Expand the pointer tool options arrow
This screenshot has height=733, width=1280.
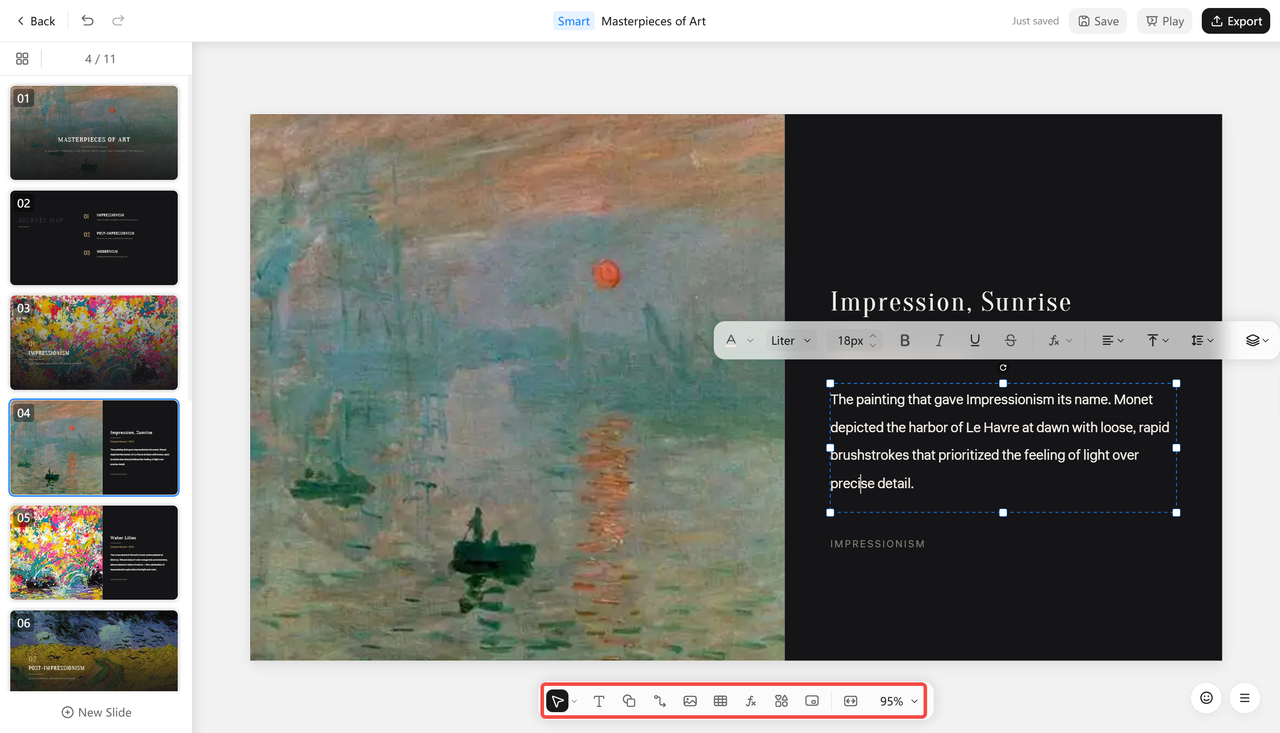tap(574, 702)
